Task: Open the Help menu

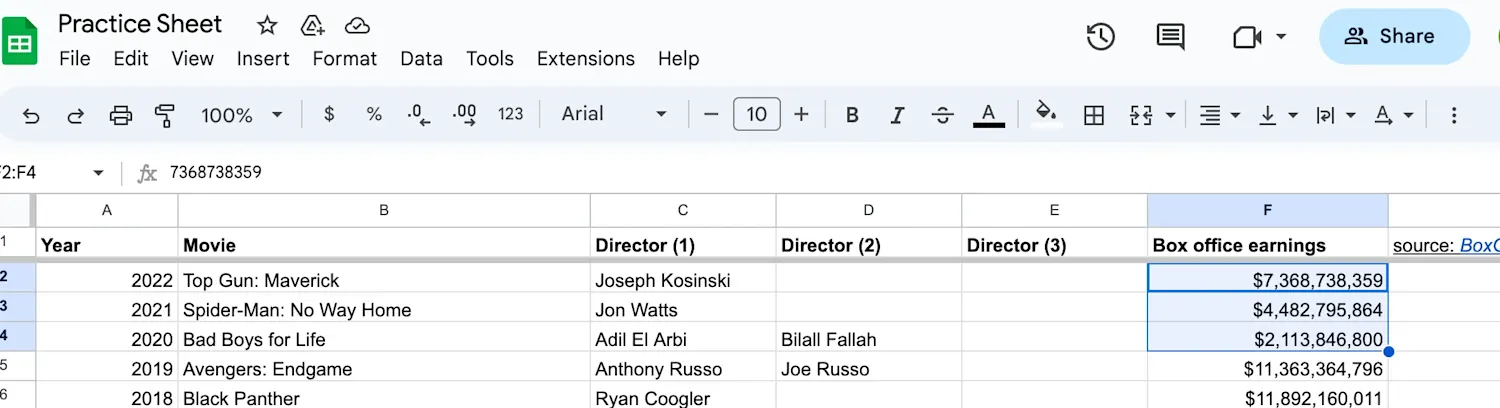Action: pyautogui.click(x=678, y=59)
